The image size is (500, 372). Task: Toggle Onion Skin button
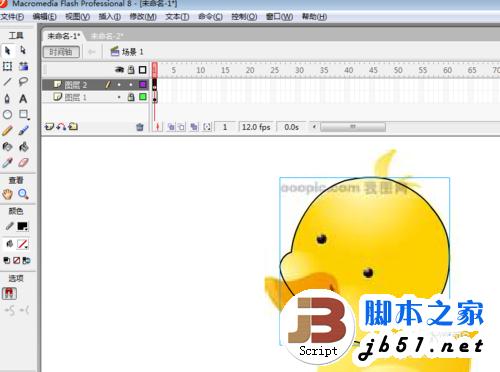tap(171, 127)
